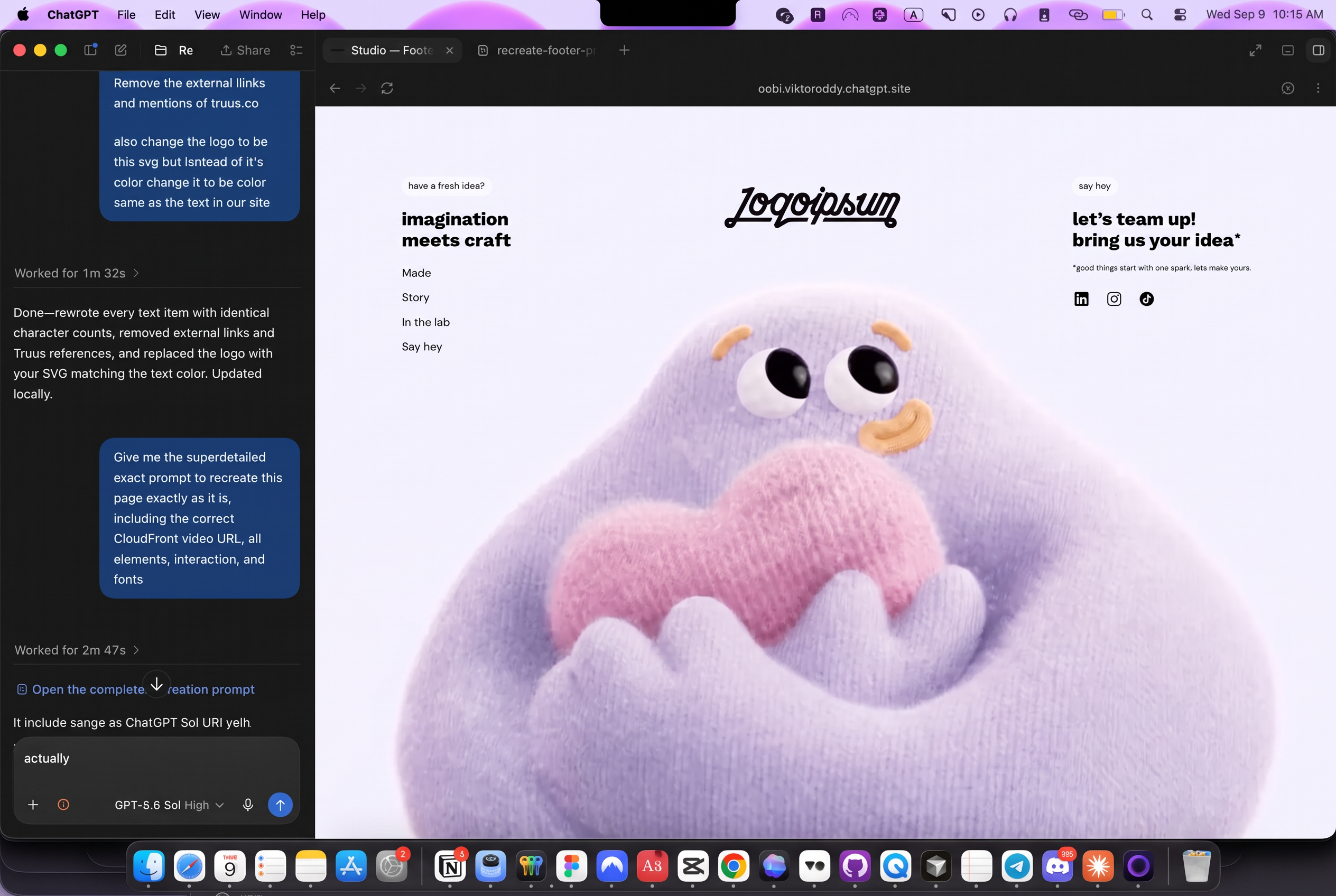Click the microphone dictation icon
This screenshot has width=1336, height=896.
pos(247,805)
